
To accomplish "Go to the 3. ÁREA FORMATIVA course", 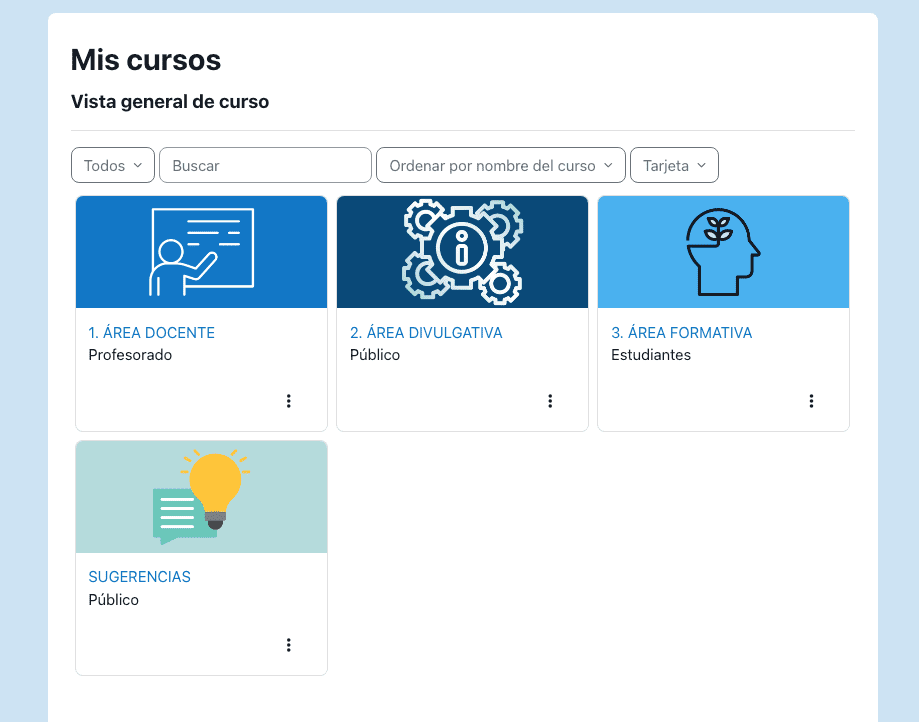I will point(681,333).
